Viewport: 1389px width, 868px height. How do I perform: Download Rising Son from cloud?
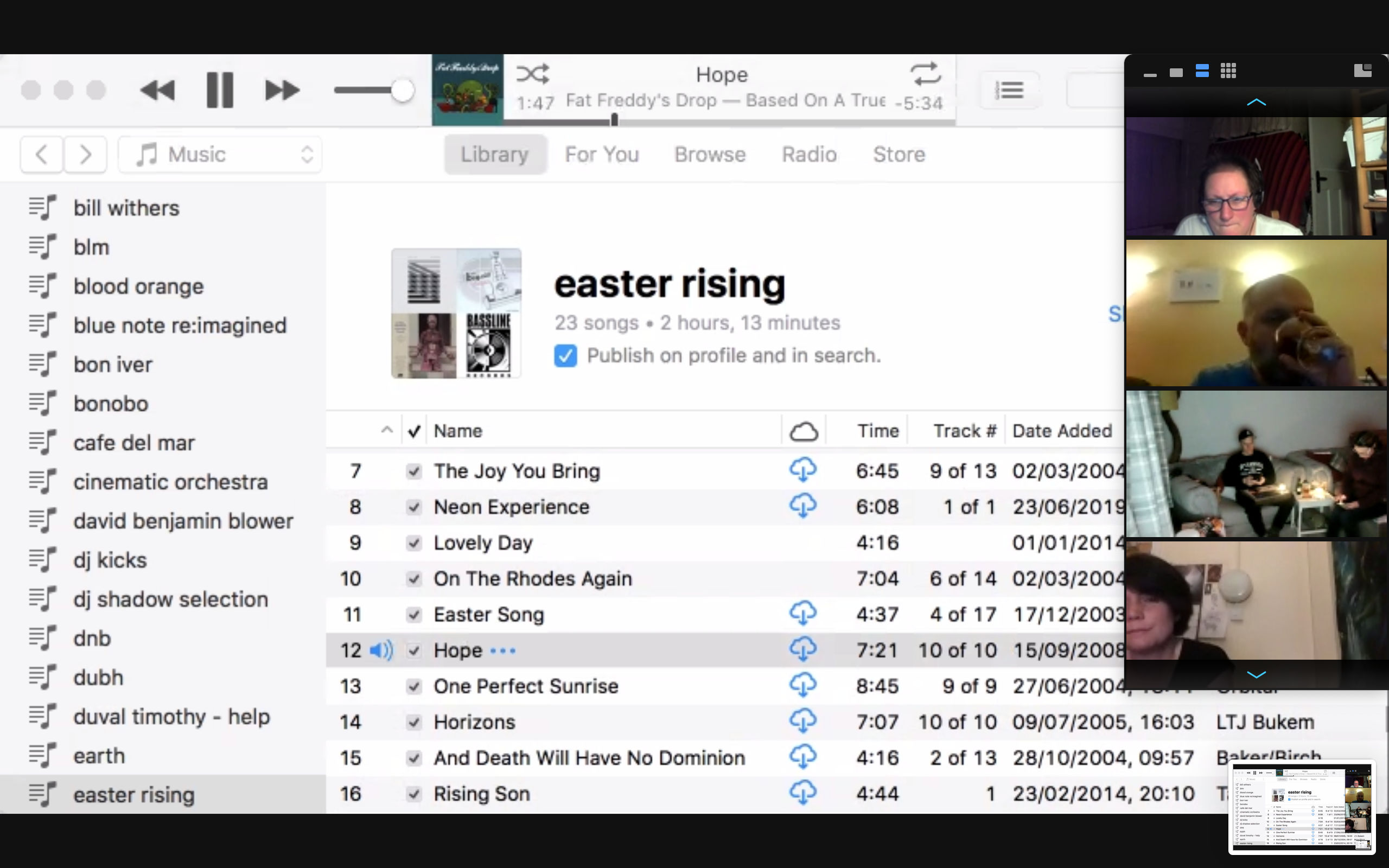pyautogui.click(x=803, y=793)
